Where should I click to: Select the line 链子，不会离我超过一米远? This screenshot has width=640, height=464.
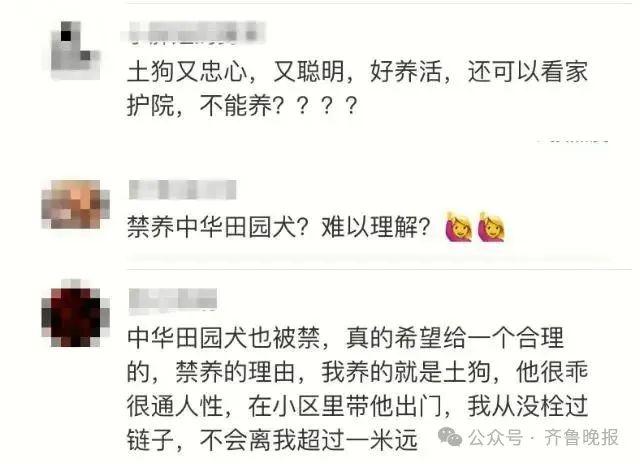pyautogui.click(x=273, y=440)
